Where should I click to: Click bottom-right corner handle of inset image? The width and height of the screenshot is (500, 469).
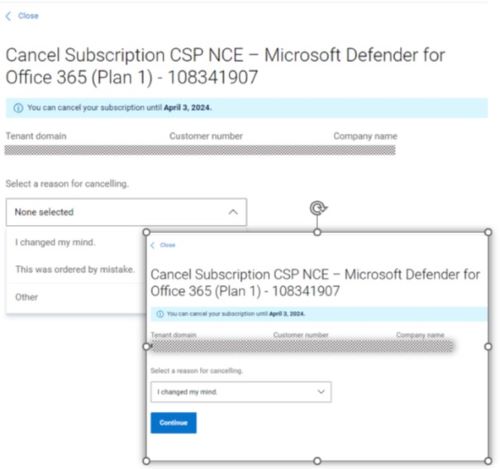(x=488, y=461)
